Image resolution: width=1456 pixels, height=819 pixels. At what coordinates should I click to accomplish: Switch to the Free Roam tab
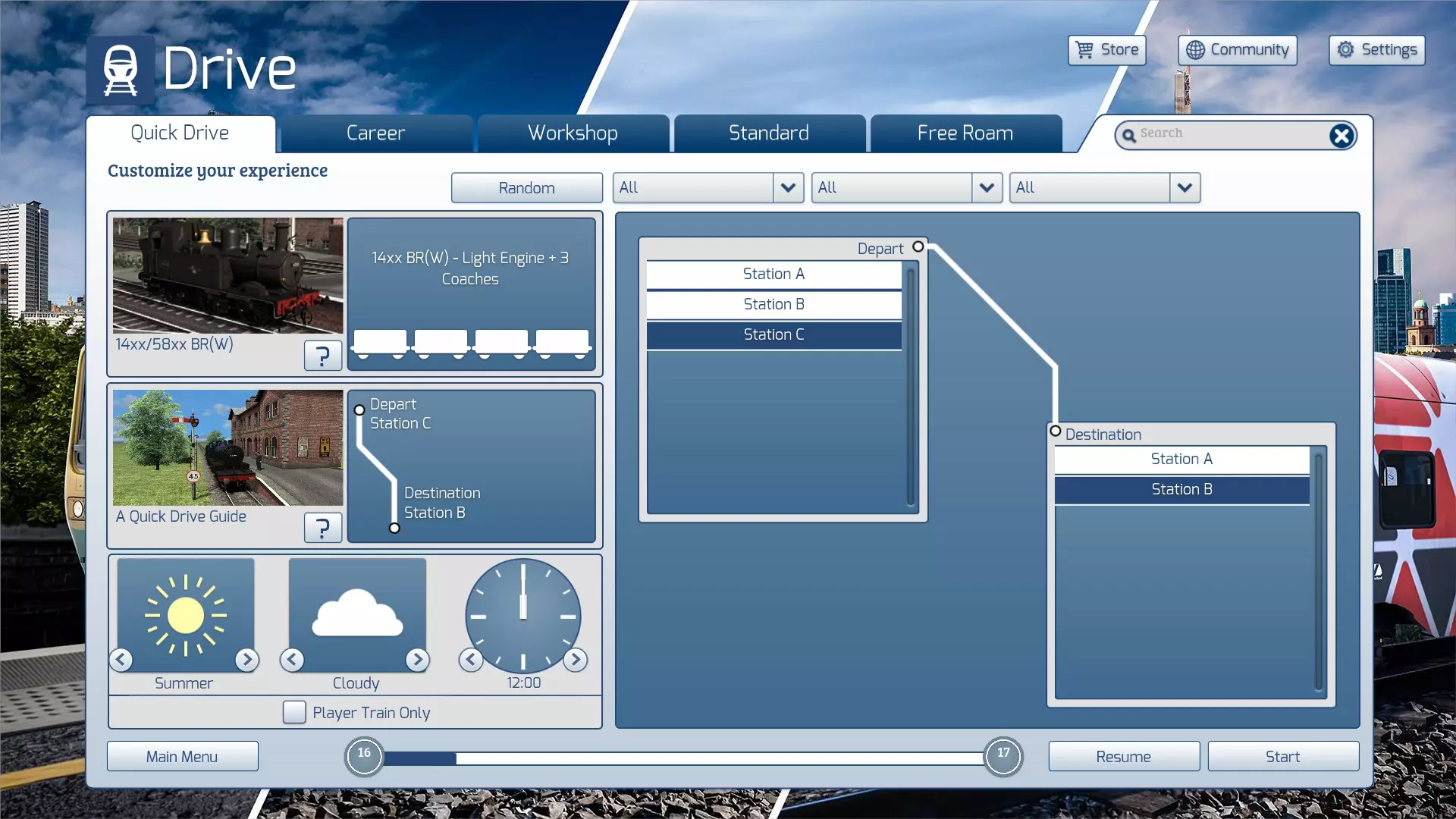pos(965,133)
